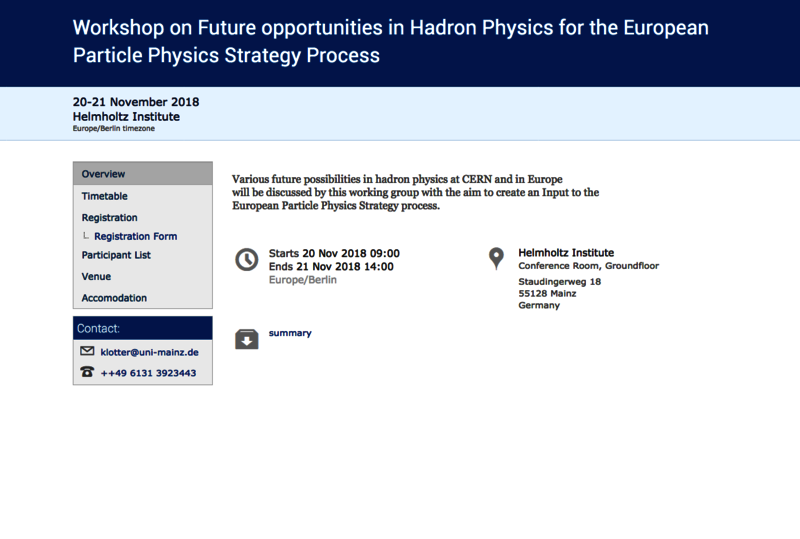Click the Staudingerweg 18 address text

(x=560, y=282)
